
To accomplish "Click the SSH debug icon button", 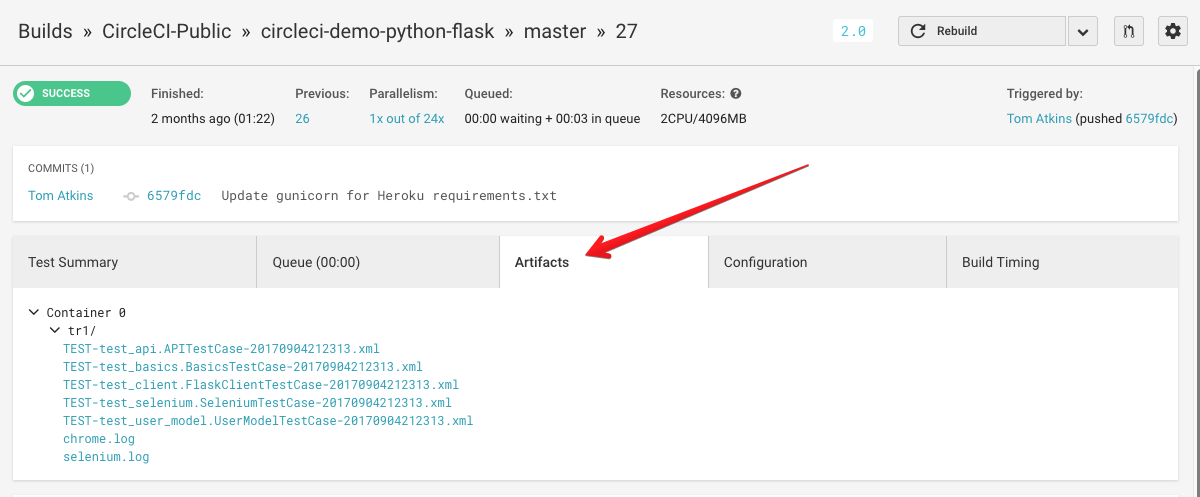I will (x=1128, y=31).
